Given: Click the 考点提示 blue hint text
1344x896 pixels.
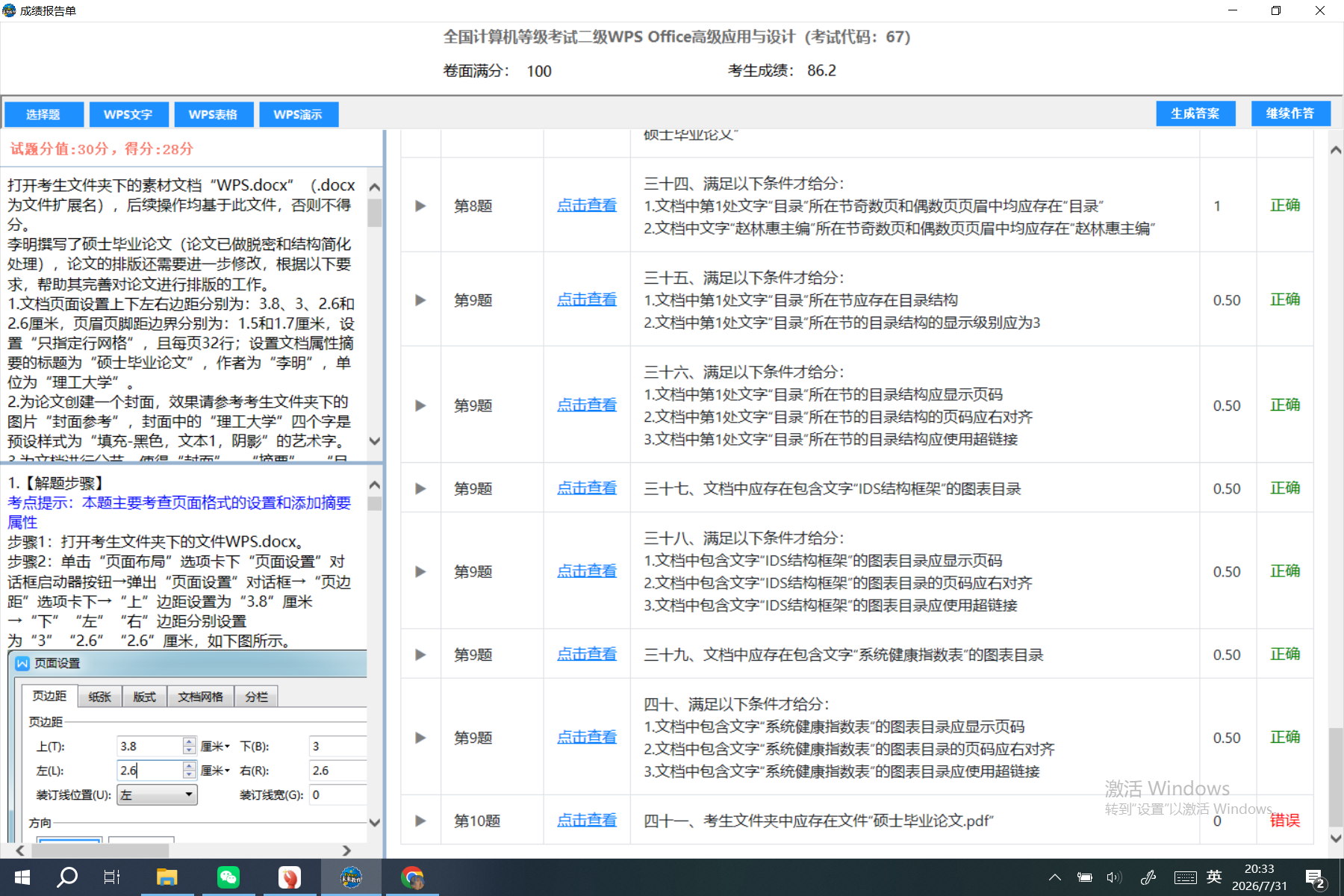Looking at the screenshot, I should tap(179, 512).
